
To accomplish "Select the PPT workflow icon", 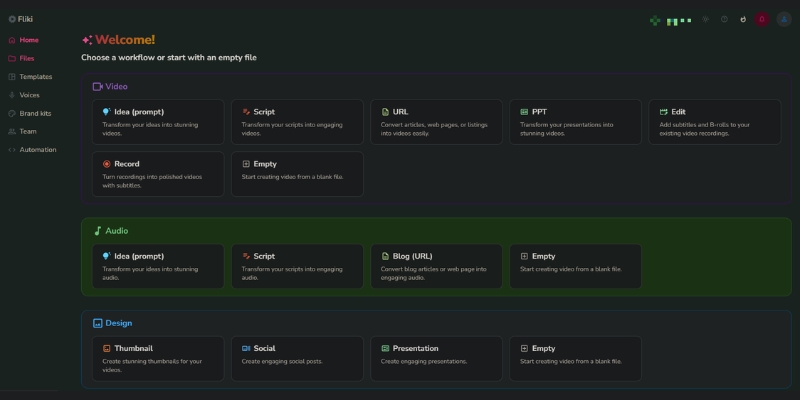I will click(524, 112).
